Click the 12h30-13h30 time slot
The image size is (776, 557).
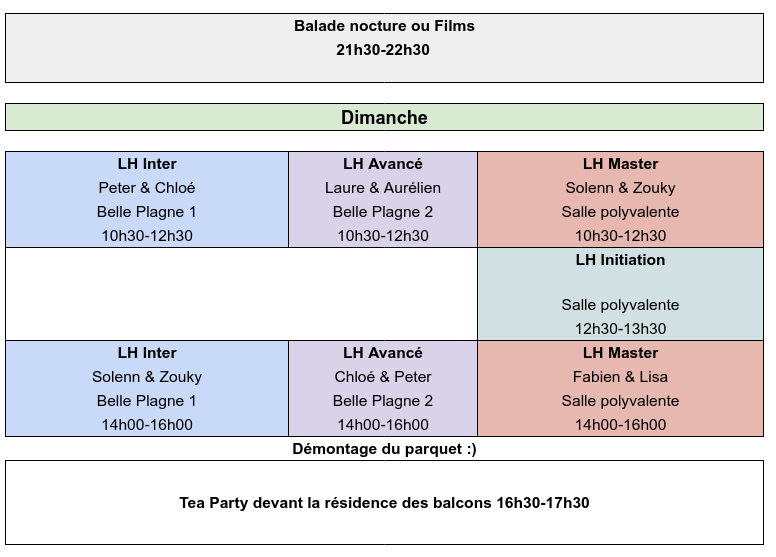pos(620,329)
